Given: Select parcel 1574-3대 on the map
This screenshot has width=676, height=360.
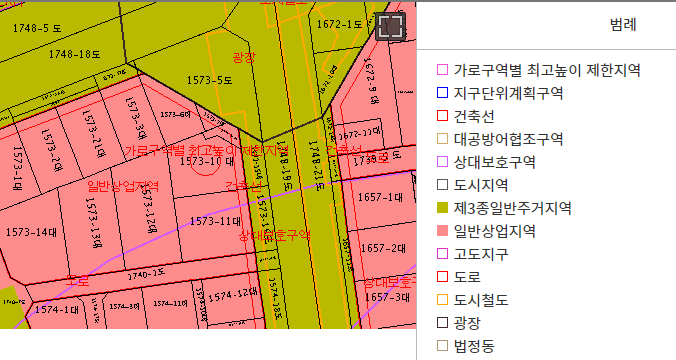Looking at the screenshot, I should [124, 307].
